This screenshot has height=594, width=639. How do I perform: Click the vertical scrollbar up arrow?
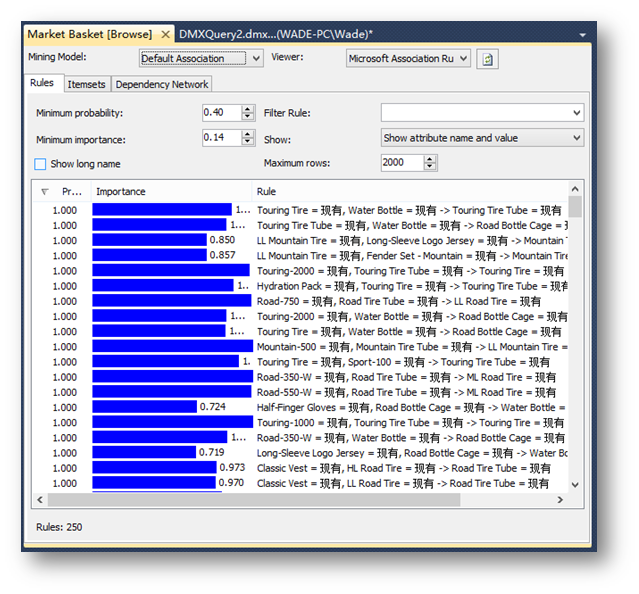point(575,189)
